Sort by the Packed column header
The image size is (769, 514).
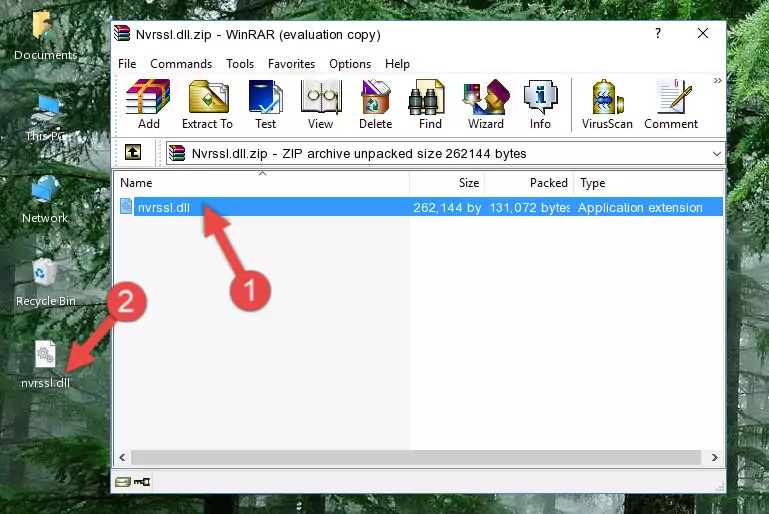529,183
